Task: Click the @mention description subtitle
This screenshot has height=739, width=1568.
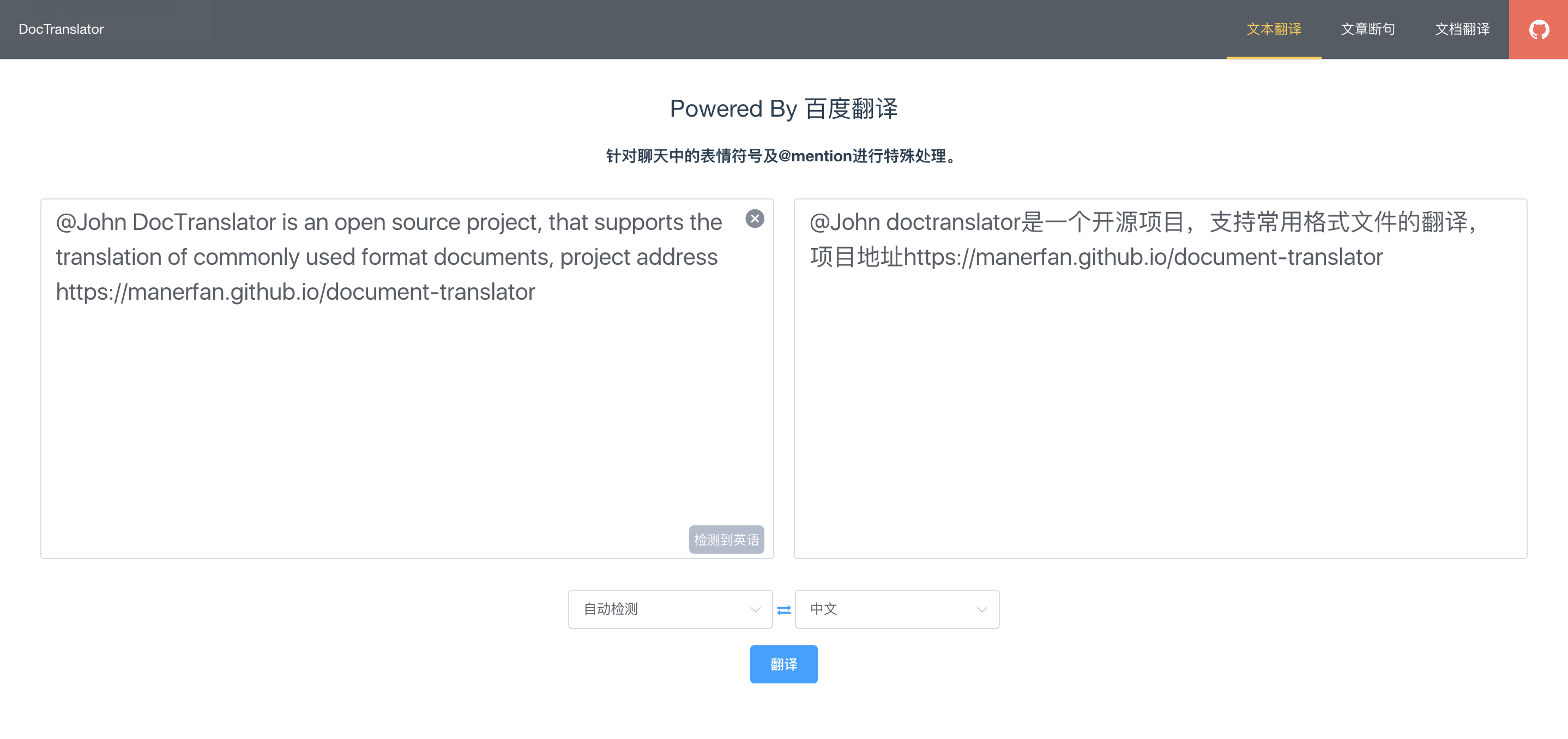Action: (783, 156)
